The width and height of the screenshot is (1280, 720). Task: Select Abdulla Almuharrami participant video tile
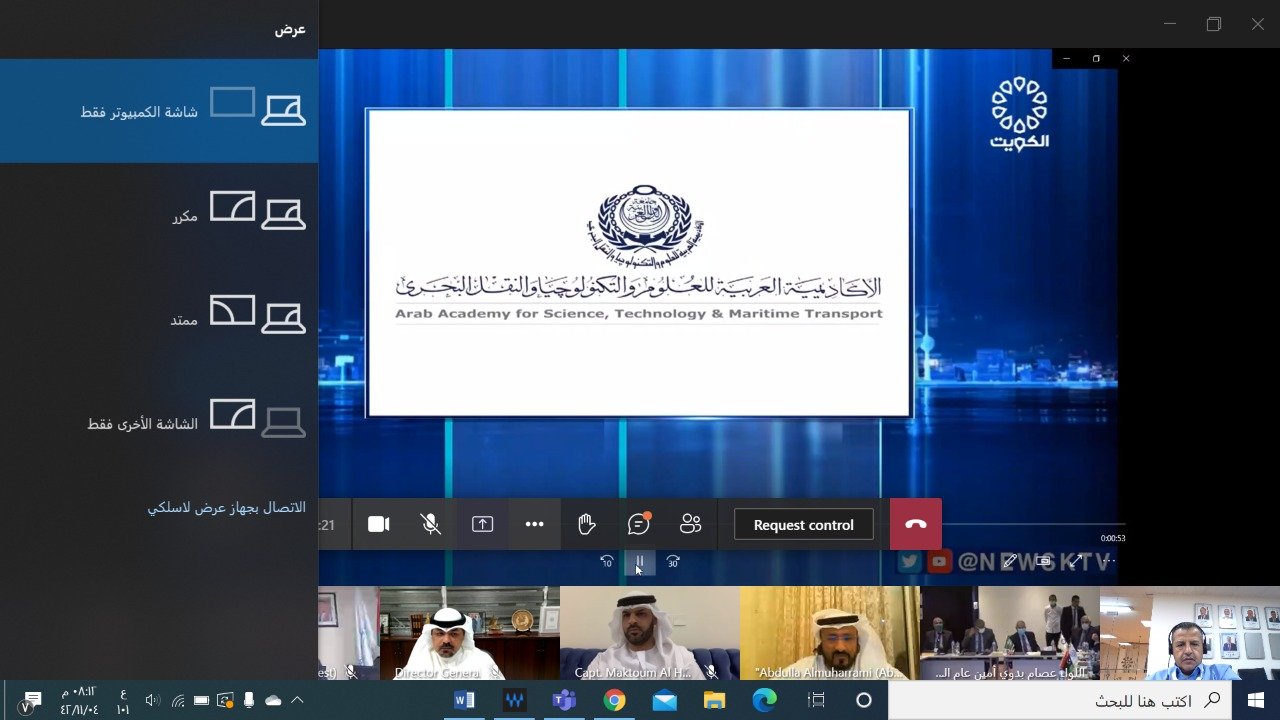[830, 634]
